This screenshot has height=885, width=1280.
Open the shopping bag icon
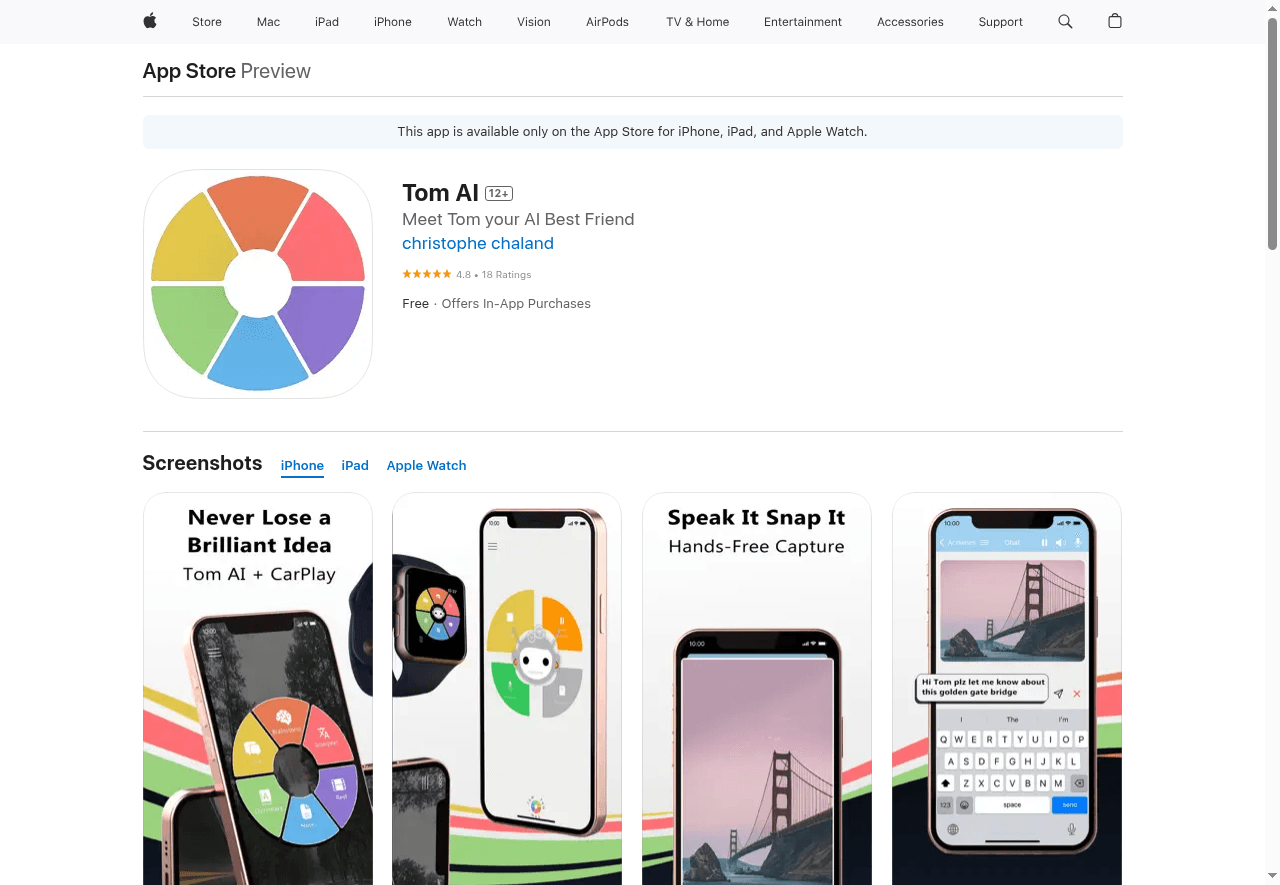[x=1115, y=21]
